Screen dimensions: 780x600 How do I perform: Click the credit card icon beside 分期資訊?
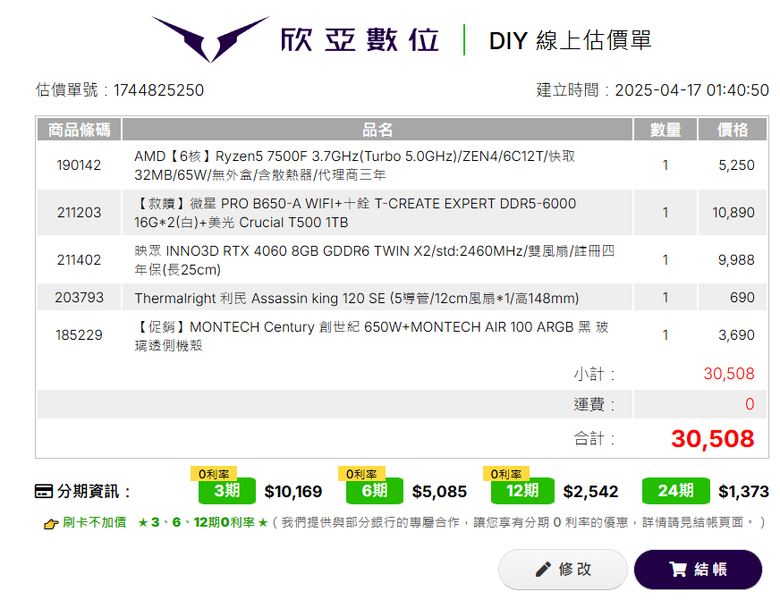(x=43, y=491)
